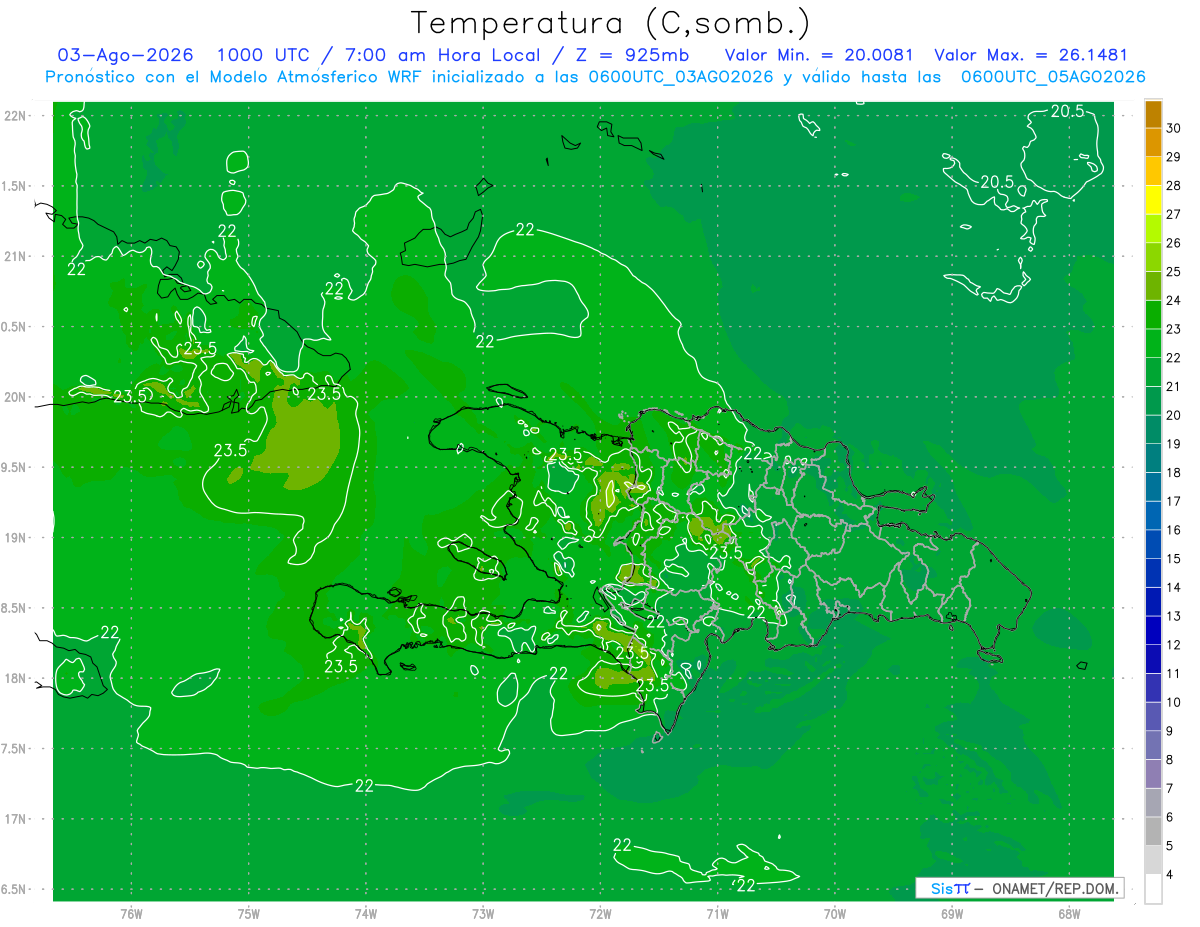Click the "0600UTC_05AGO2026" validity end text
1200x927 pixels.
click(1053, 77)
